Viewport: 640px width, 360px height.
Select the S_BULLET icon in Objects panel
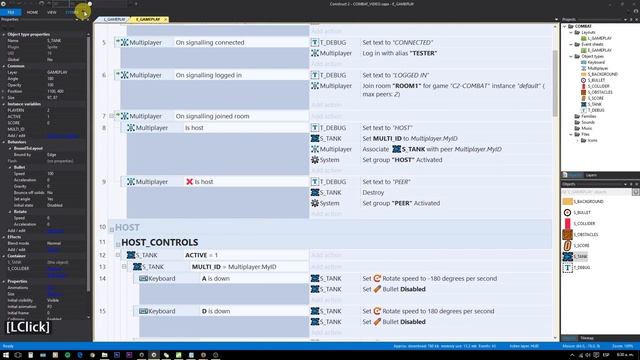(x=567, y=213)
